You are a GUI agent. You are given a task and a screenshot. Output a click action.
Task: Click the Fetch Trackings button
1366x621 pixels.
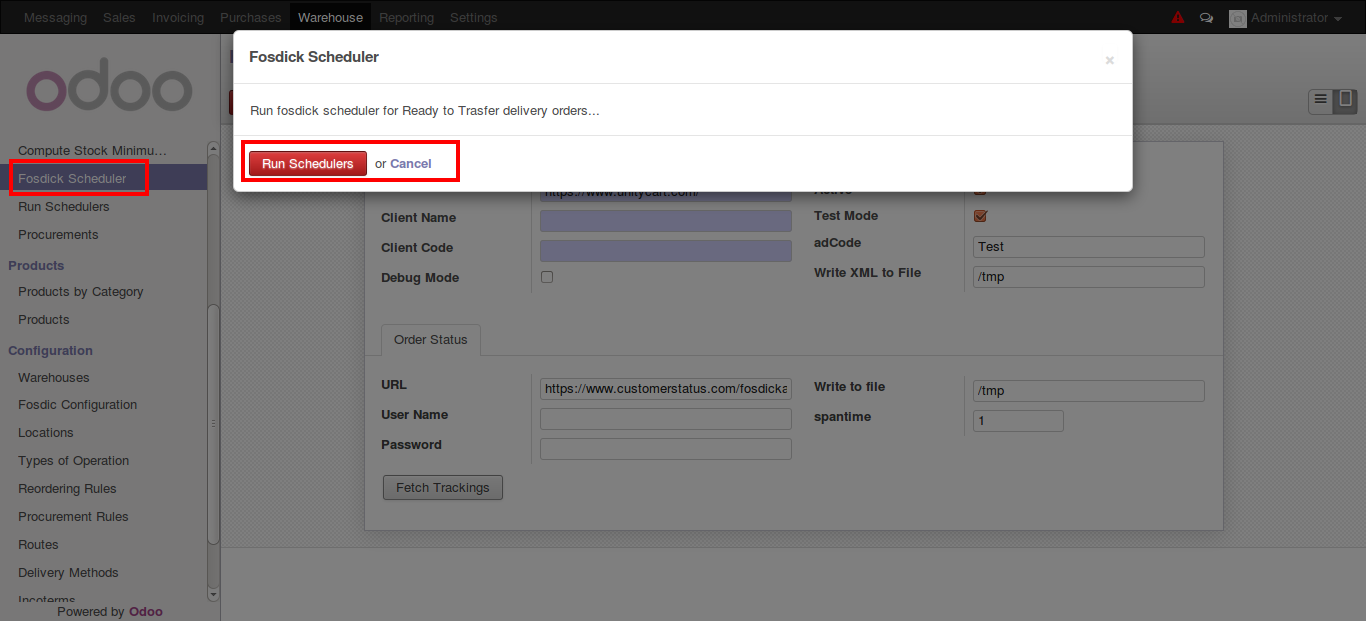[x=443, y=488]
